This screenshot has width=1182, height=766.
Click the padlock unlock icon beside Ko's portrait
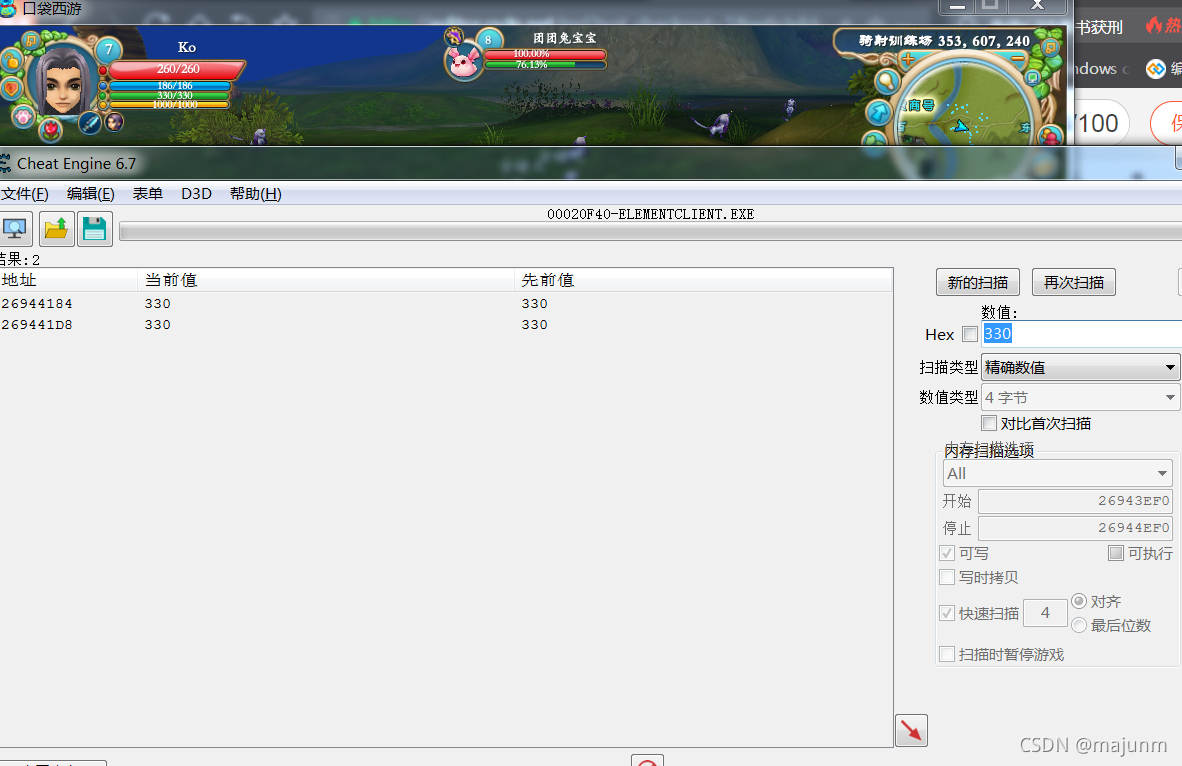pos(10,61)
